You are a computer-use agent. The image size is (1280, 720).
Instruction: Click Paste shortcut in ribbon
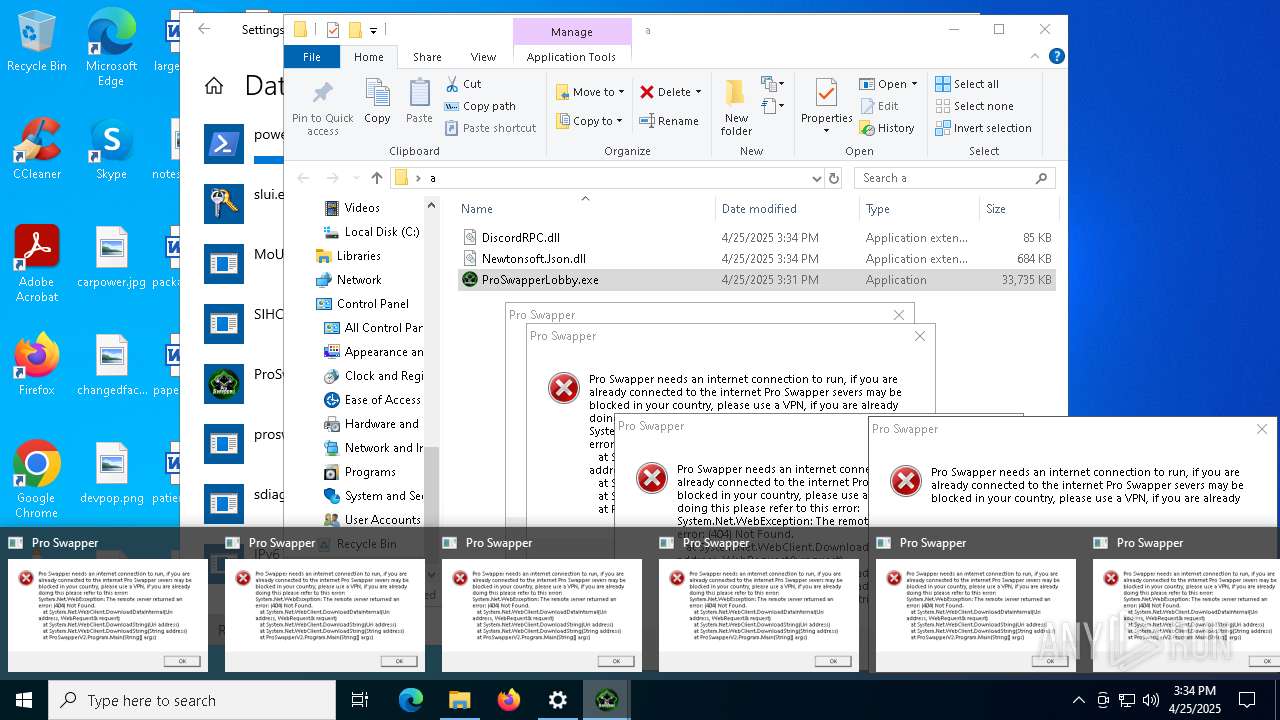coord(490,128)
